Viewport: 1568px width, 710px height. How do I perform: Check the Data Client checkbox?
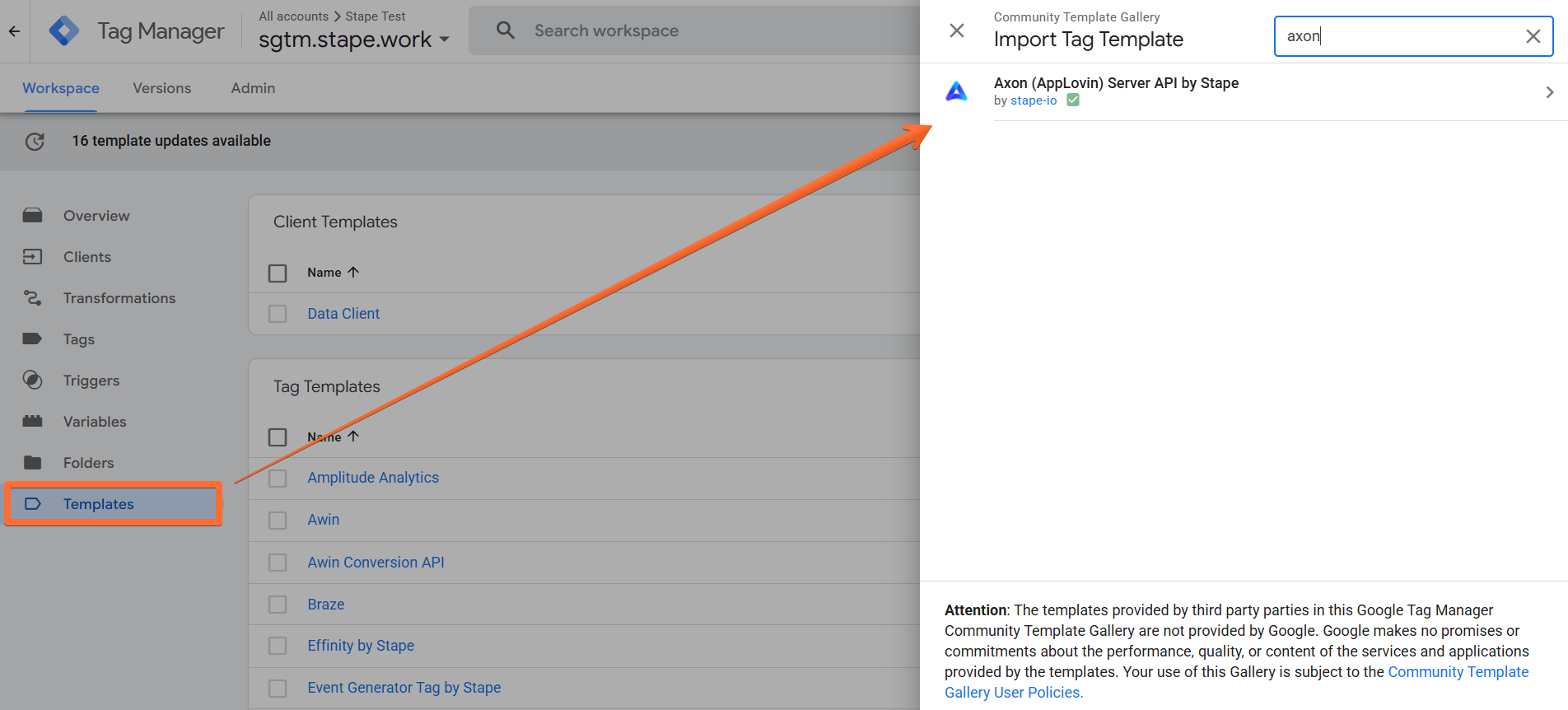click(x=278, y=314)
